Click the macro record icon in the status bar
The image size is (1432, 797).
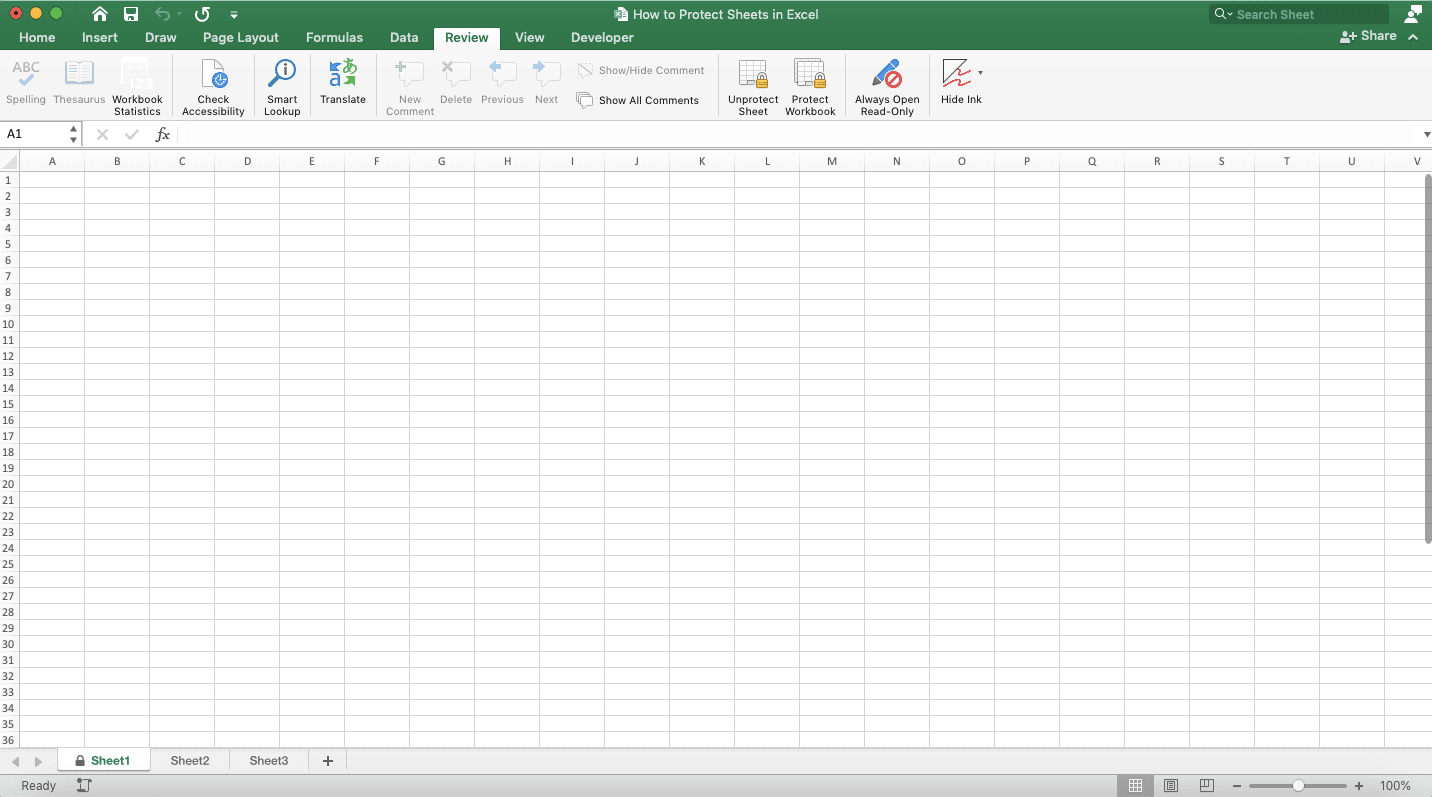(x=84, y=786)
